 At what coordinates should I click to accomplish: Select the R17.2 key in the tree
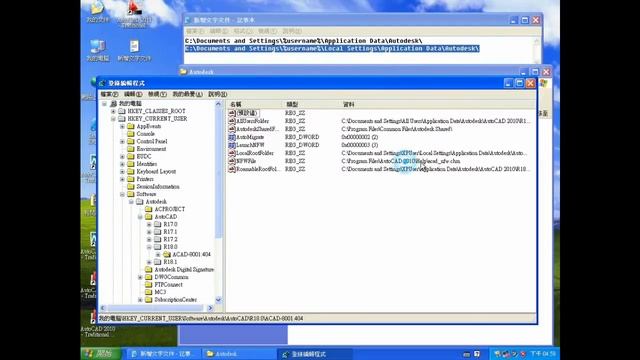pos(170,240)
